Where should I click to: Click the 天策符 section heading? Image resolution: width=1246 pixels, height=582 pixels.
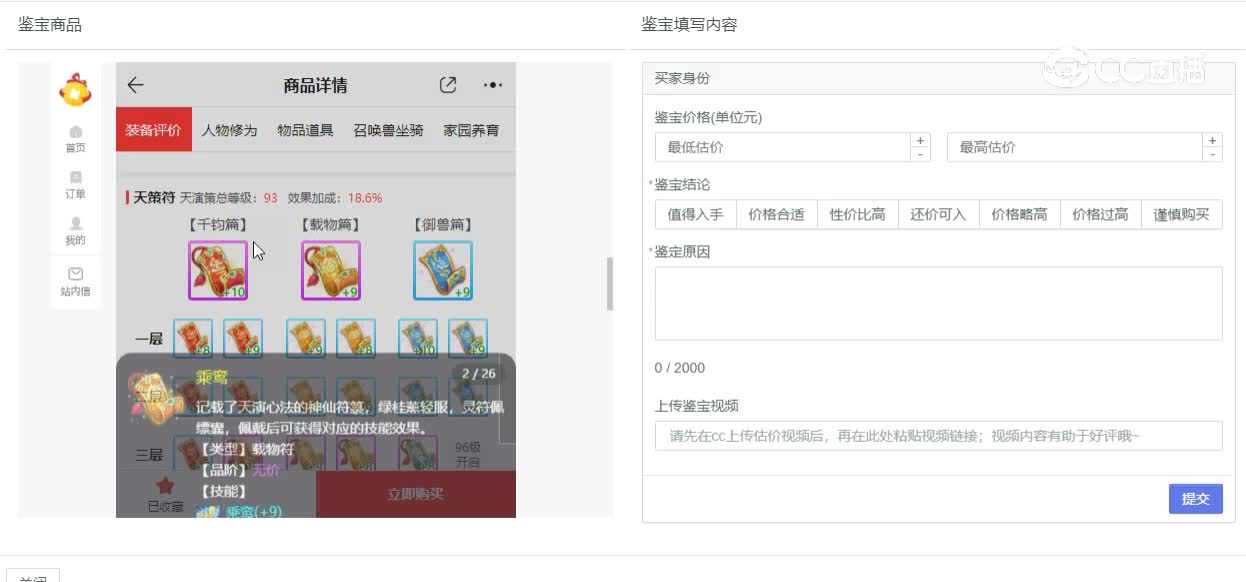pyautogui.click(x=154, y=198)
